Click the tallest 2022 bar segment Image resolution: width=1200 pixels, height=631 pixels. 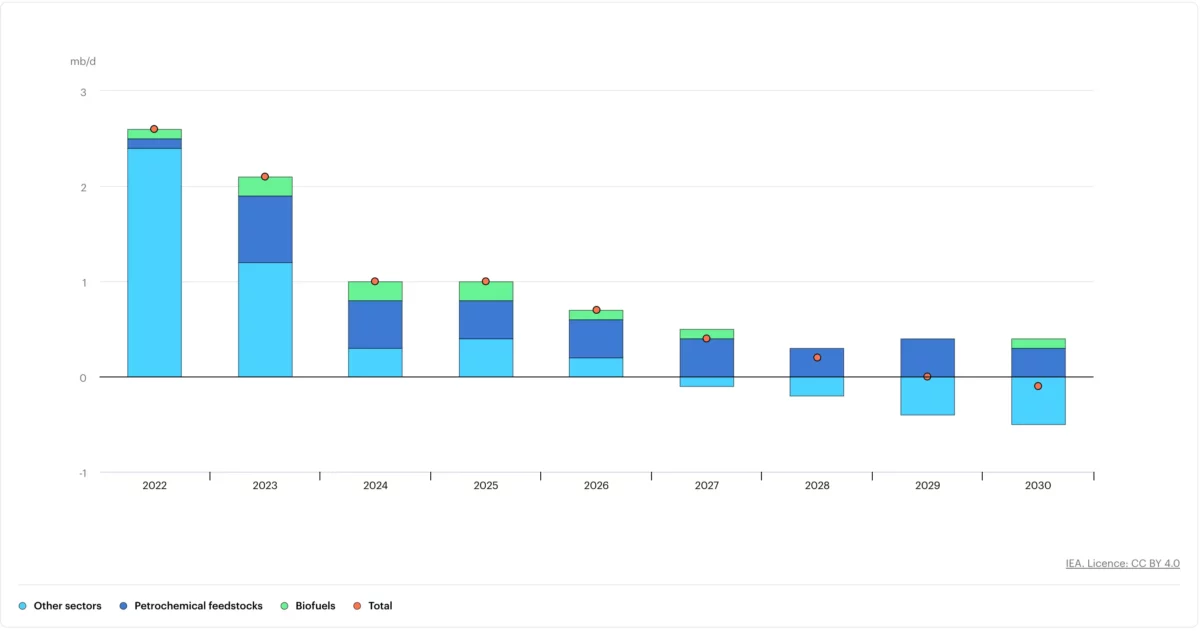coord(154,260)
